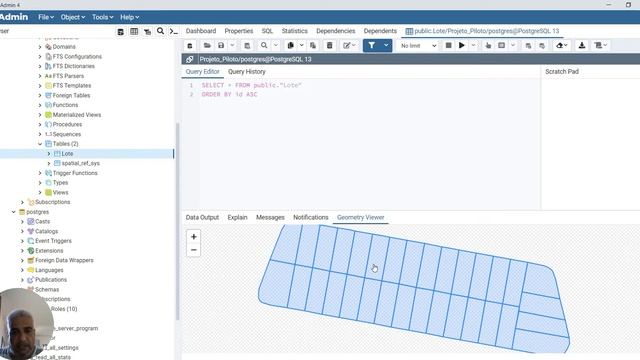Viewport: 640px width, 360px height.
Task: Open the Messages tab
Action: point(270,217)
